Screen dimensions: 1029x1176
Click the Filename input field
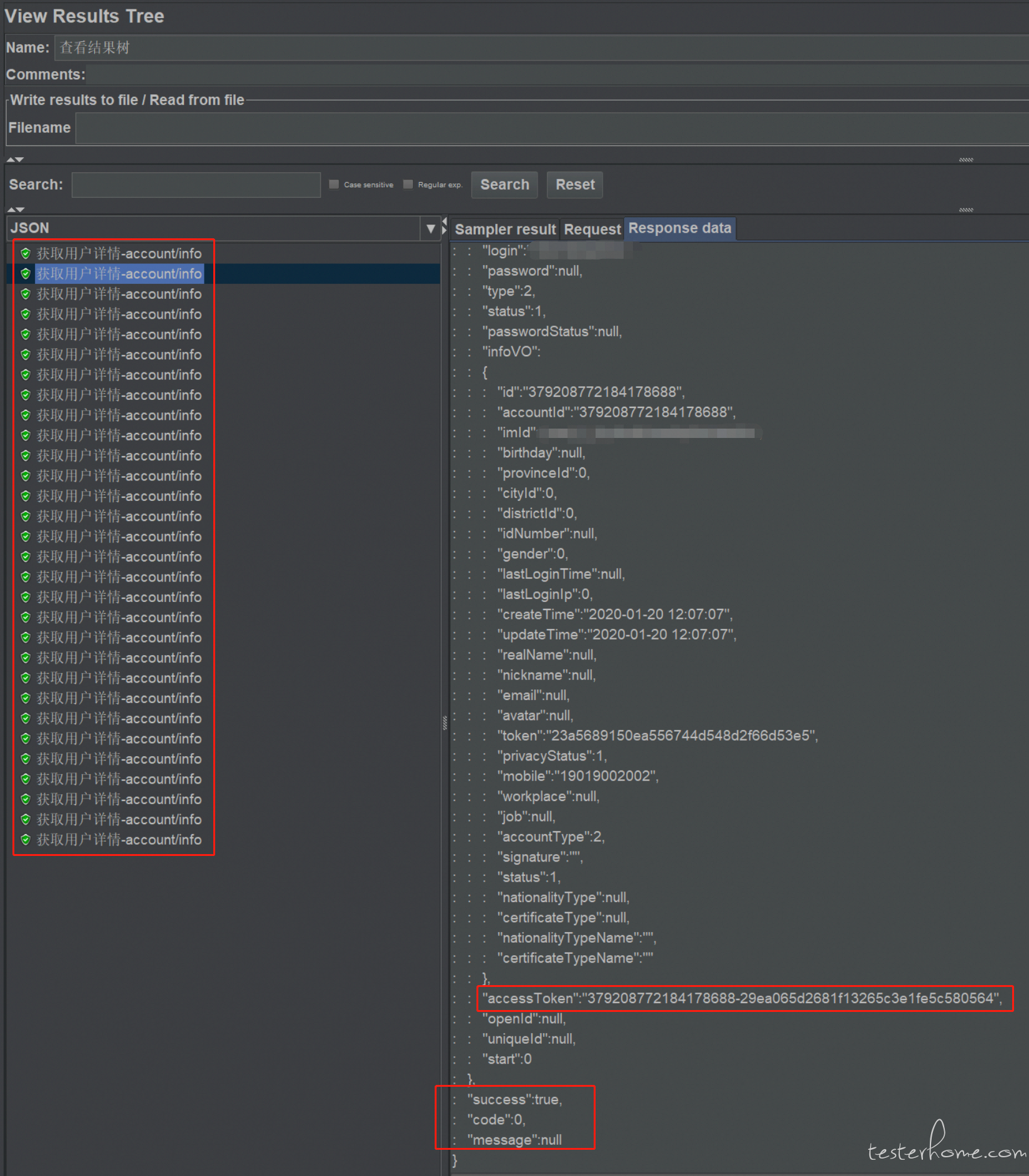[x=552, y=128]
